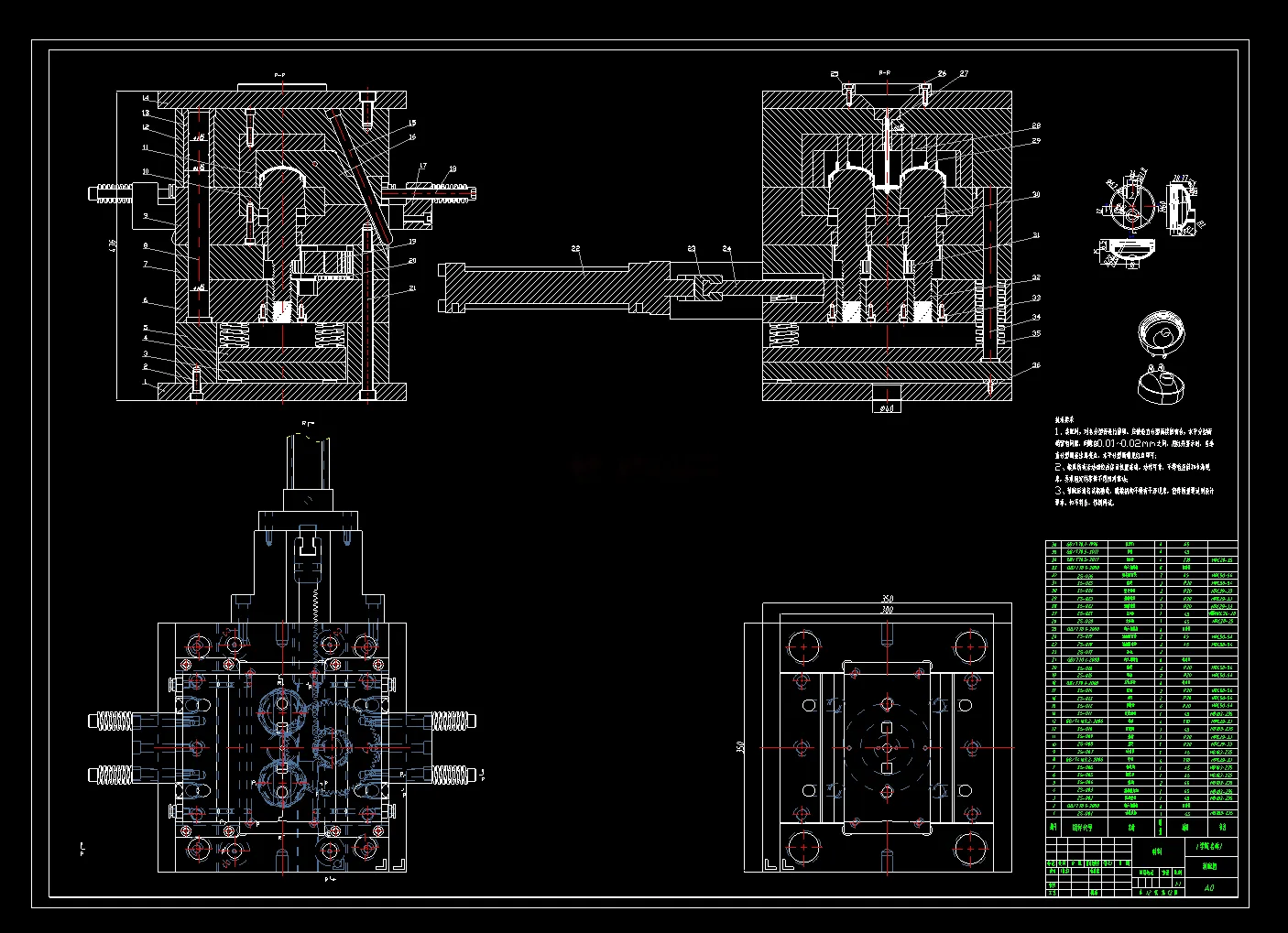The width and height of the screenshot is (1288, 933).
Task: Click part balloon 1 at the bottom plate
Action: click(146, 383)
